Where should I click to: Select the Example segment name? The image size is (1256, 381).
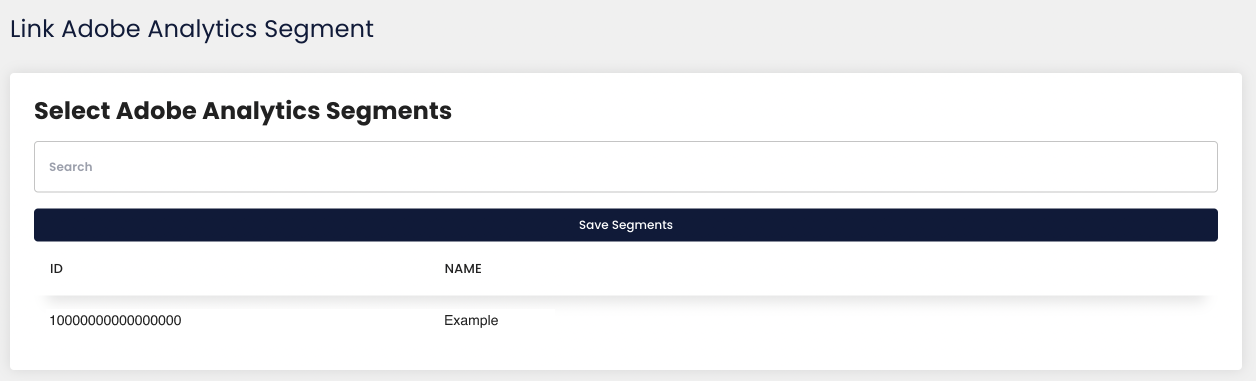coord(471,321)
